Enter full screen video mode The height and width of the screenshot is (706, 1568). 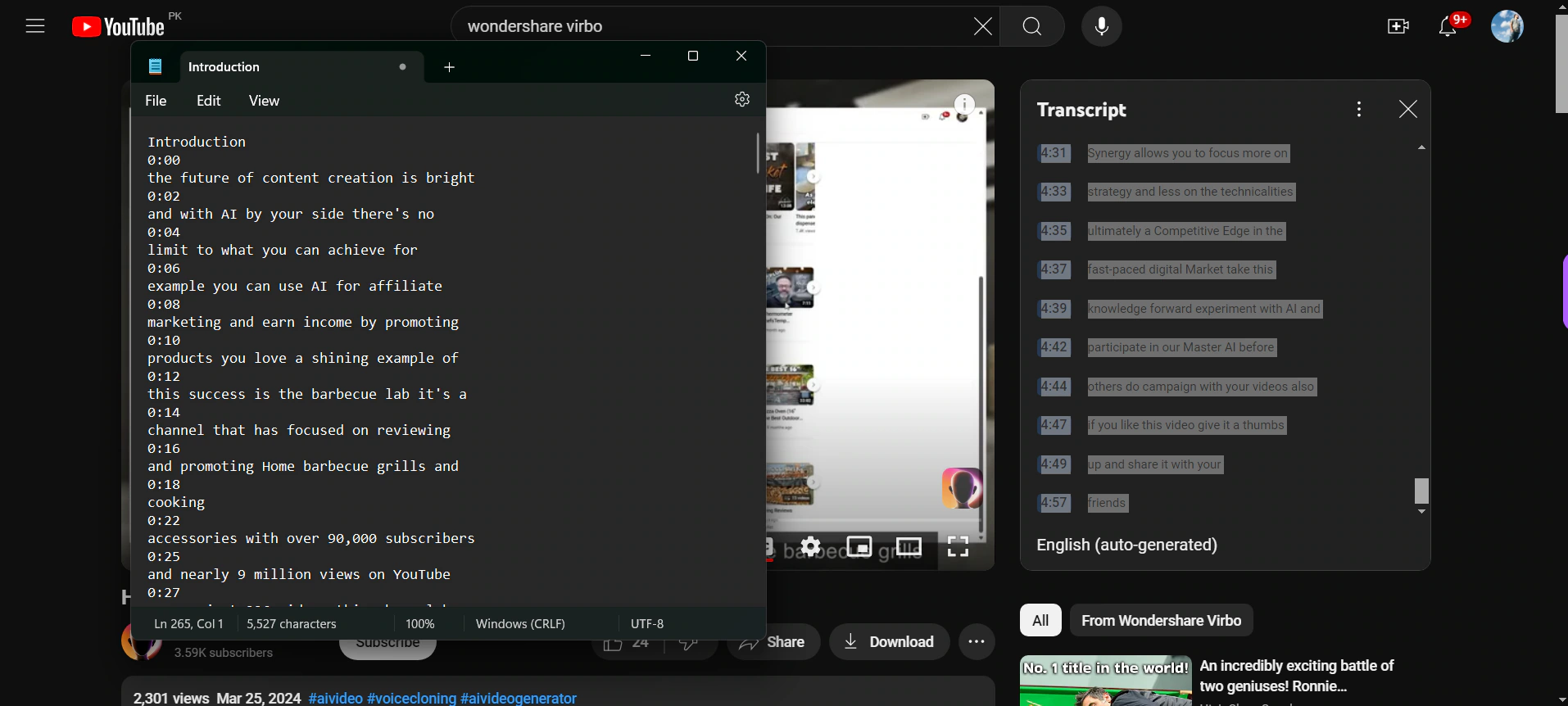(958, 546)
